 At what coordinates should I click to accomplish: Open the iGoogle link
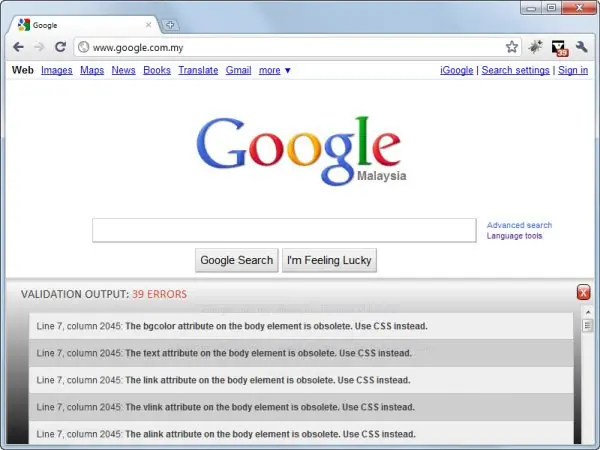[x=457, y=70]
